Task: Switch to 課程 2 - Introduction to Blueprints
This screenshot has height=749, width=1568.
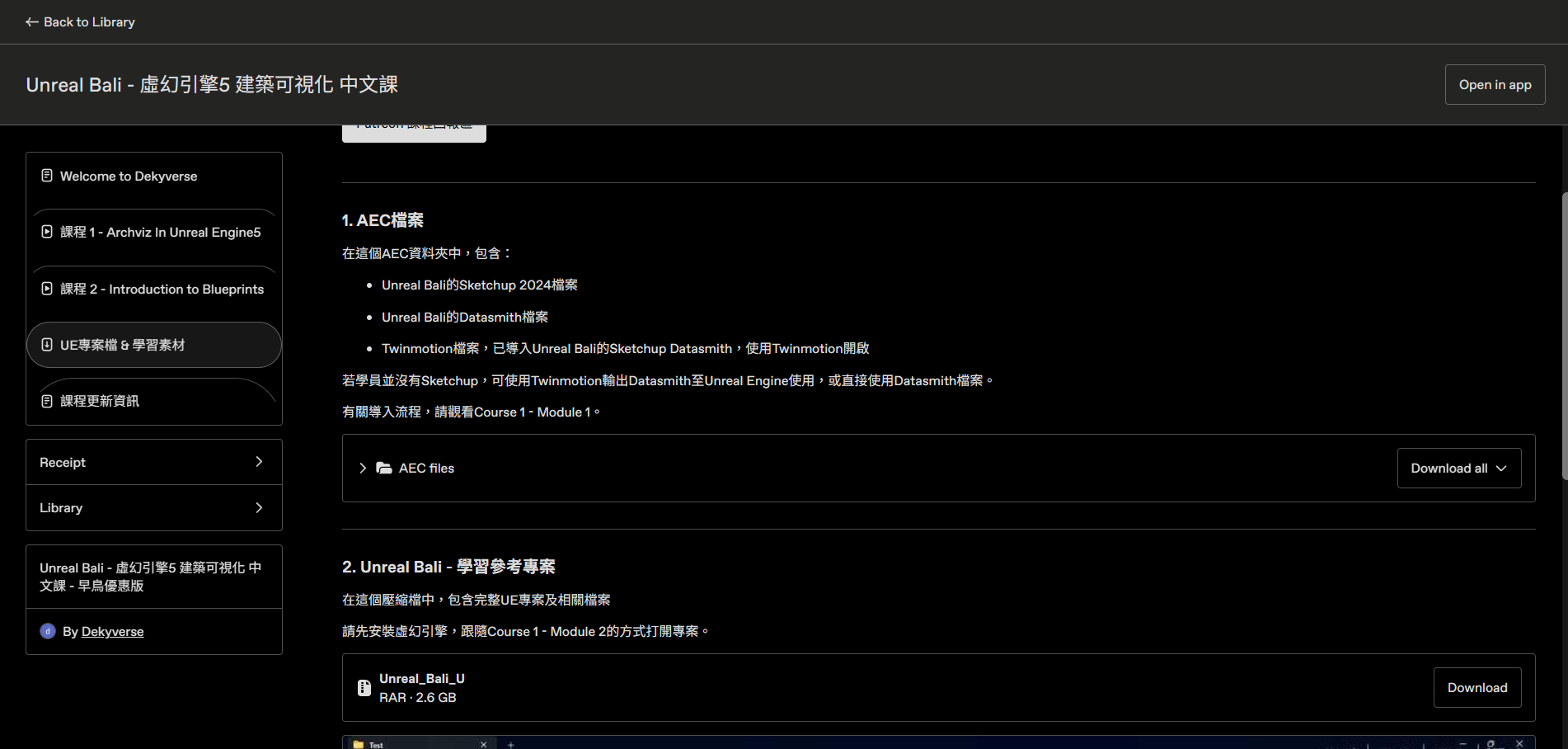Action: click(154, 290)
